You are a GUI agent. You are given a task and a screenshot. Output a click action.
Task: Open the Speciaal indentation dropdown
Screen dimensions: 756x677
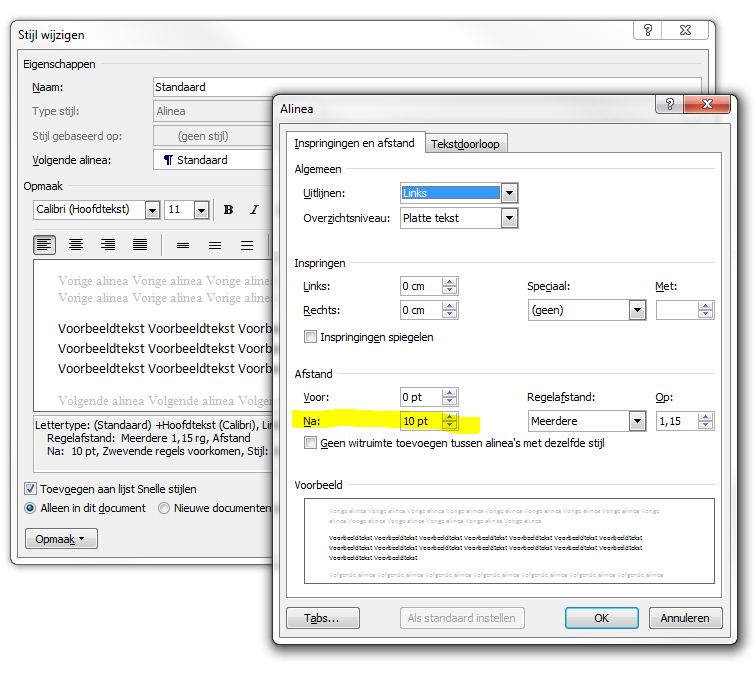(x=637, y=310)
